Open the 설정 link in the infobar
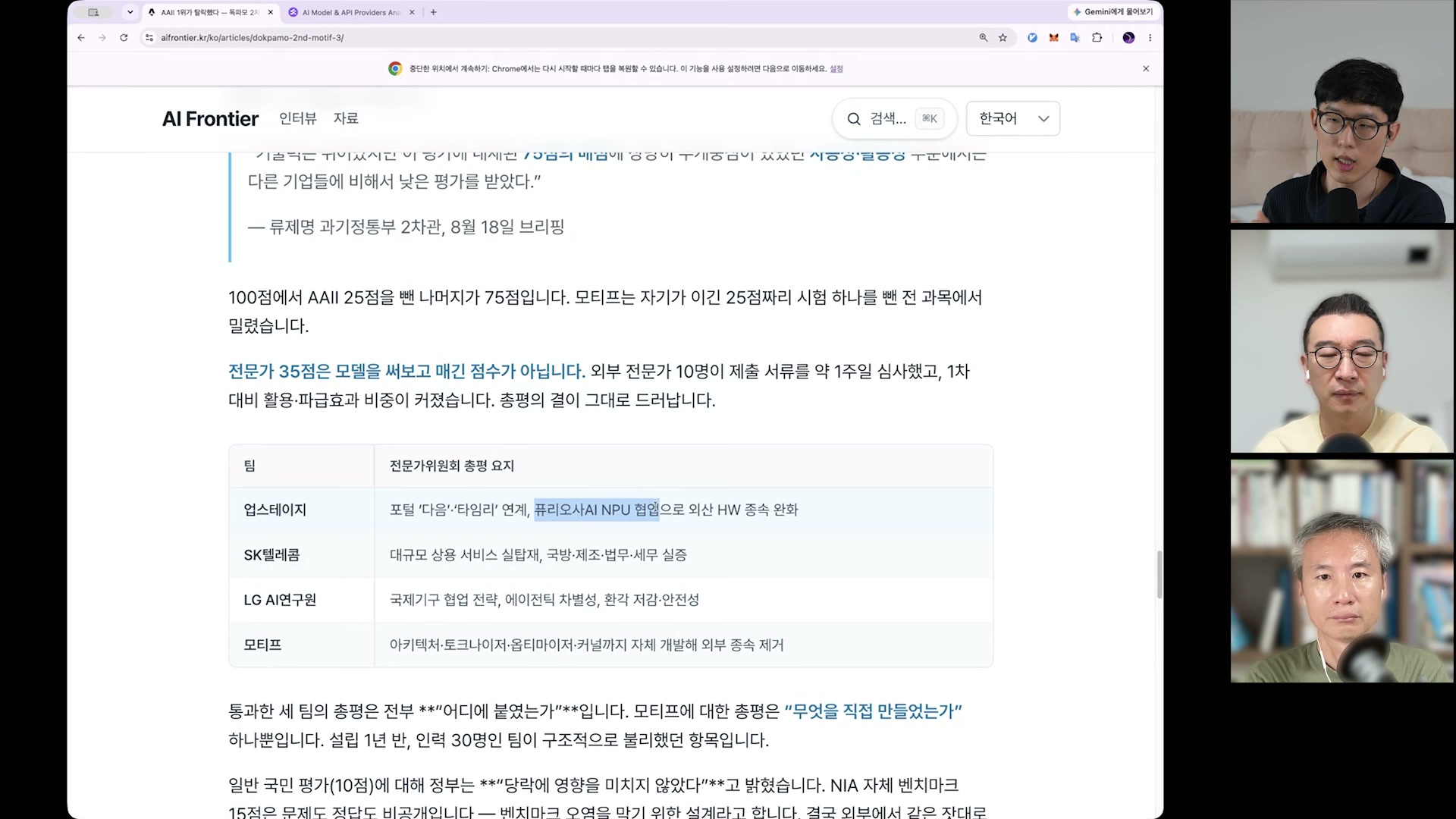 coord(836,69)
